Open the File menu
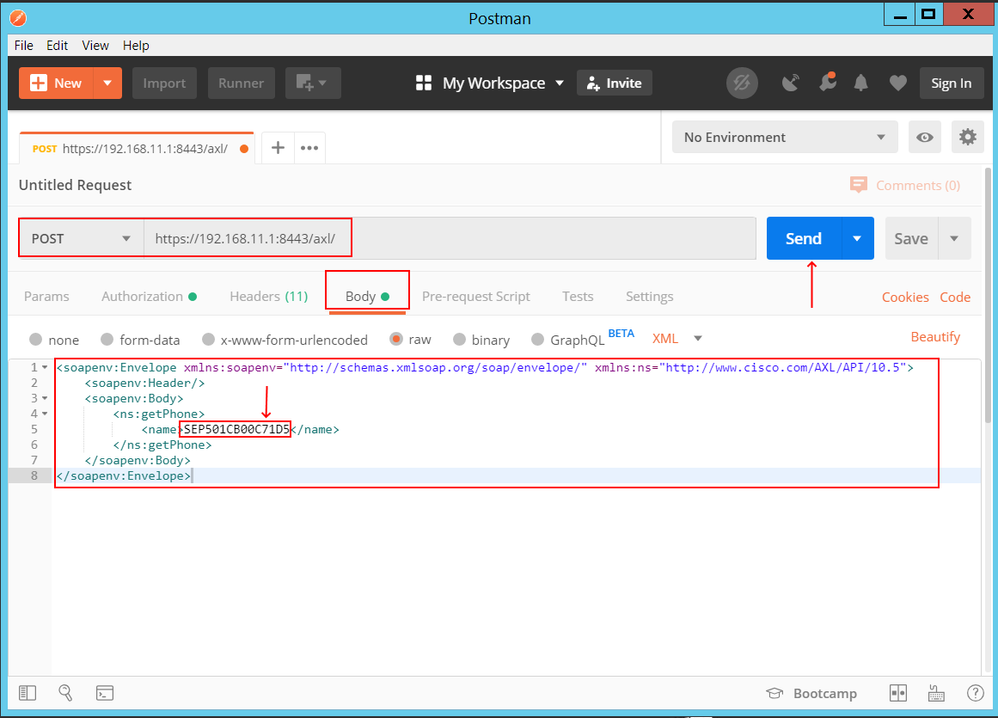 point(24,45)
